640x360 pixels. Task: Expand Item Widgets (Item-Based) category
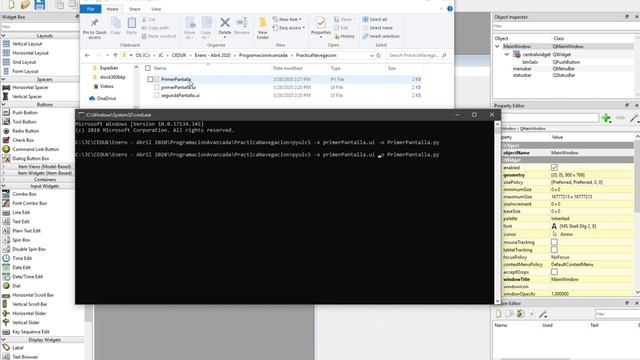3,173
